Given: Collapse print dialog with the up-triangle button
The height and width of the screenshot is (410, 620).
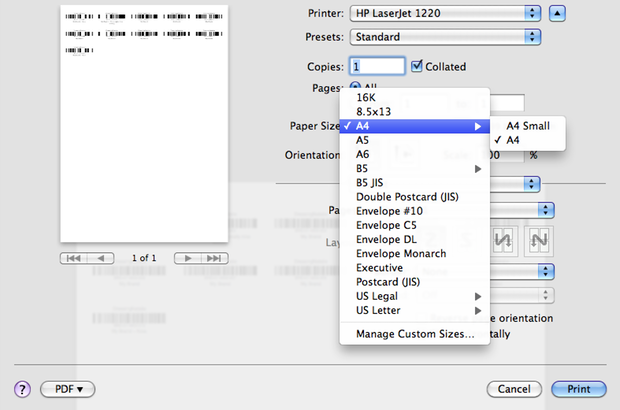Looking at the screenshot, I should pyautogui.click(x=557, y=13).
